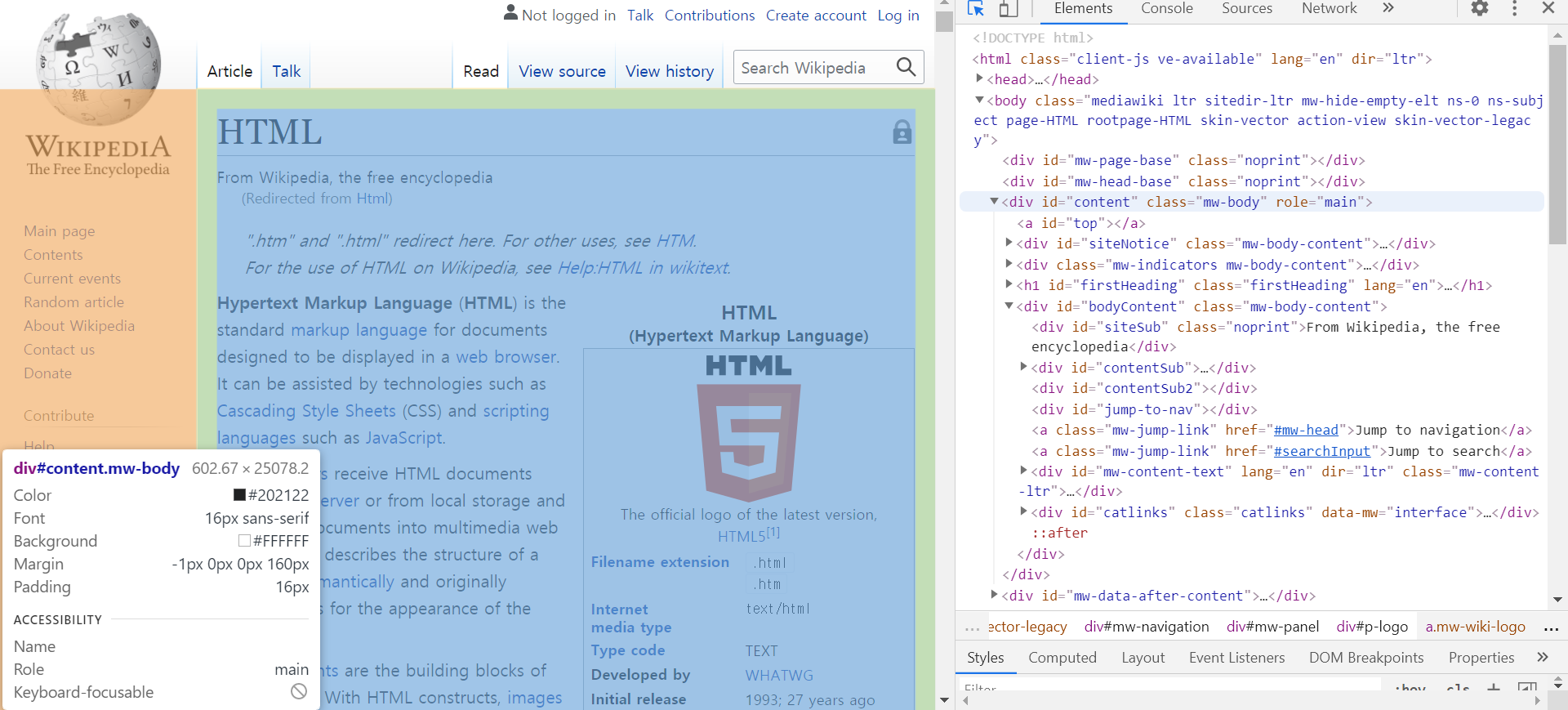Open the Cascading Style Sheets link
Screen dimensions: 1568x710
click(x=306, y=411)
